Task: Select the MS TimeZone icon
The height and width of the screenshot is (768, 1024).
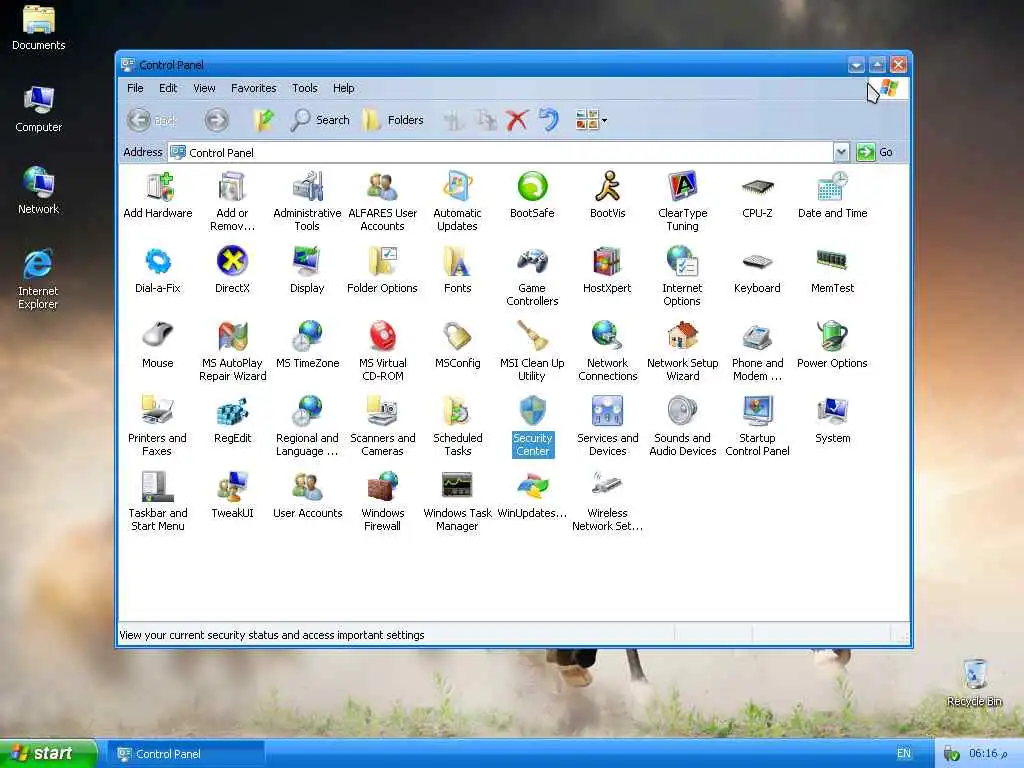Action: 307,345
